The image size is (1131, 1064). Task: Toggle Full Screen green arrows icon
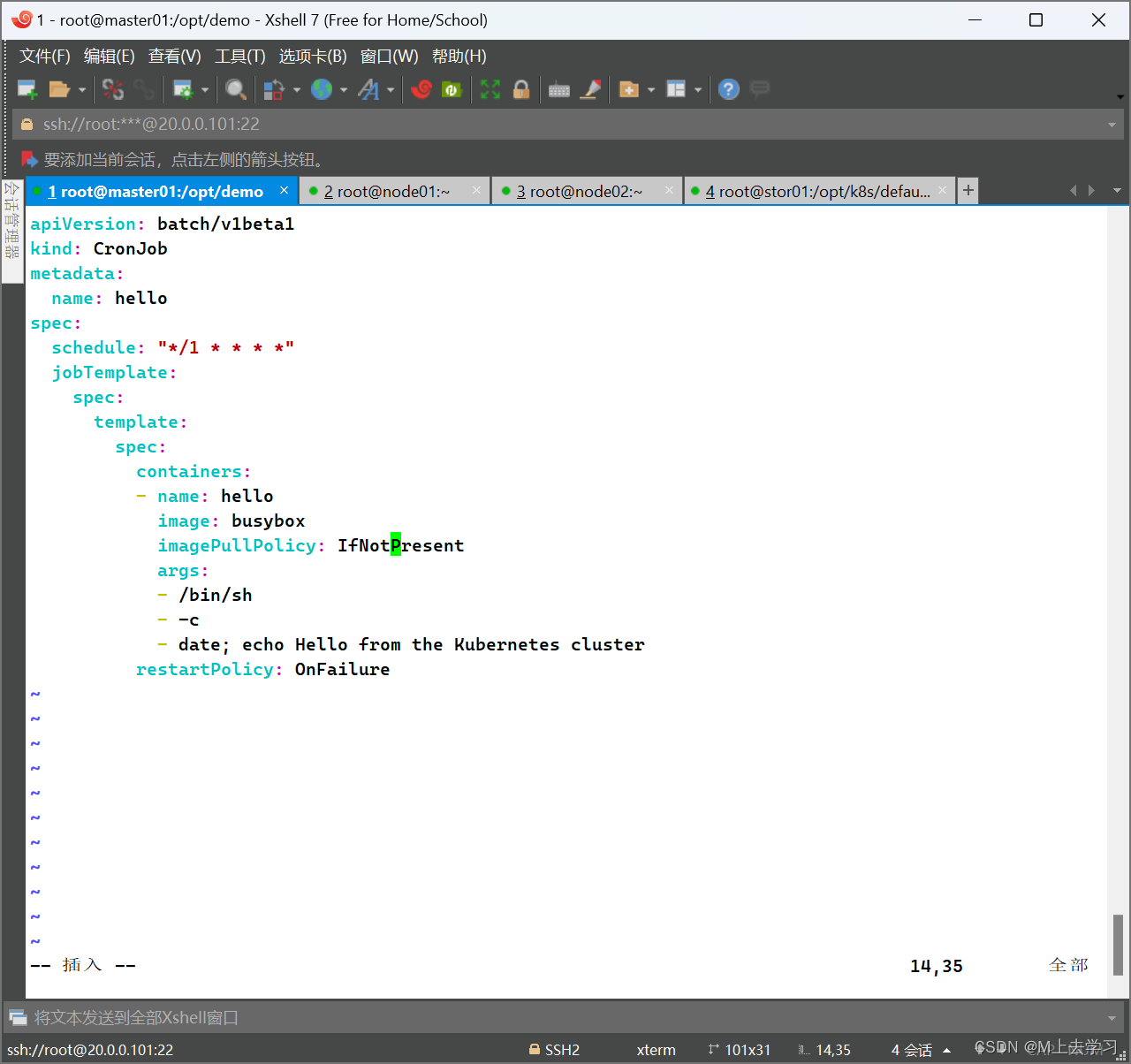[490, 89]
